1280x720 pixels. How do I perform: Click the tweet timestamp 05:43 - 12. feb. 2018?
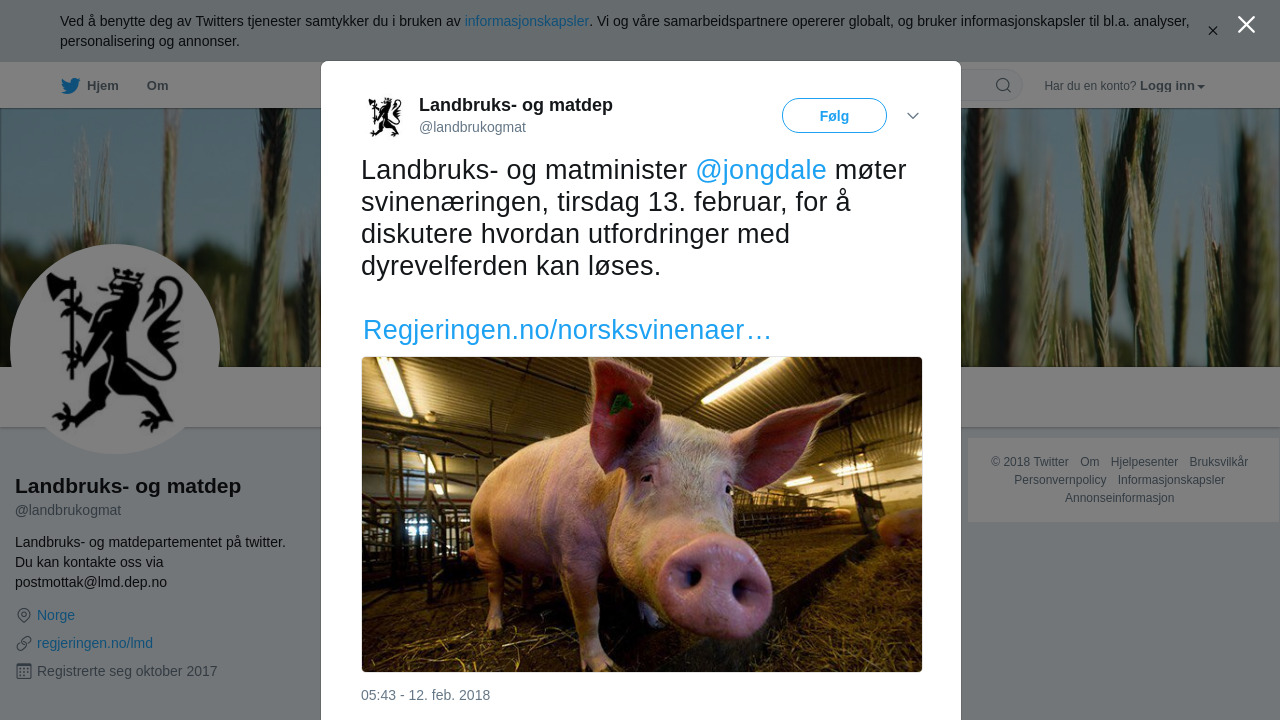[426, 695]
